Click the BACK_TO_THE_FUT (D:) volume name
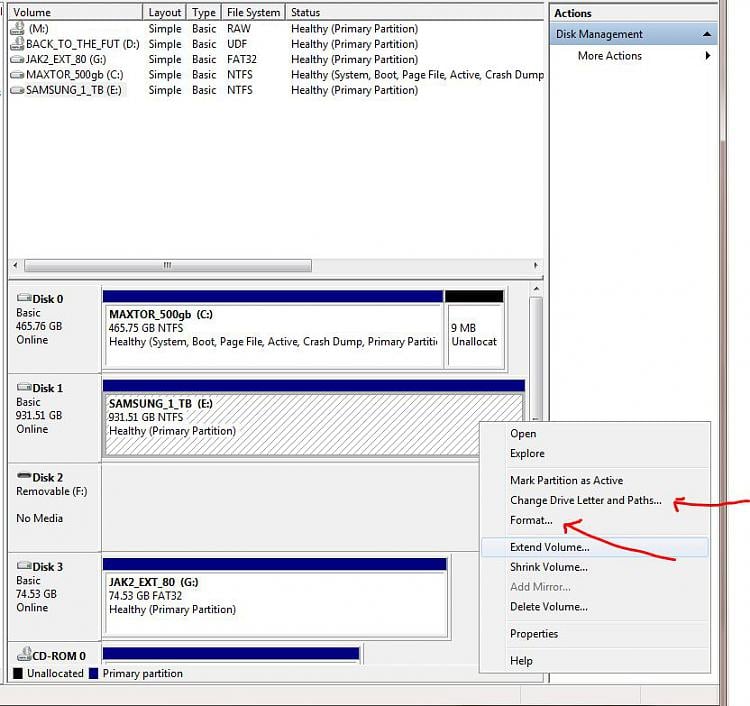This screenshot has height=706, width=750. pyautogui.click(x=83, y=44)
